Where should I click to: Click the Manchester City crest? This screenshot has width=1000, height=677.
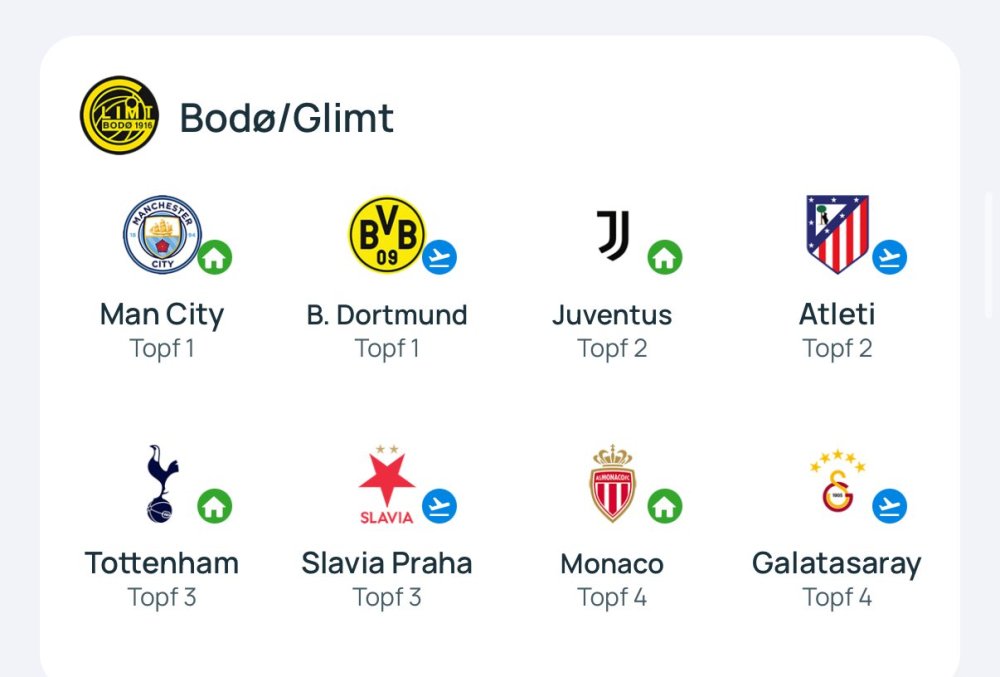pyautogui.click(x=162, y=234)
